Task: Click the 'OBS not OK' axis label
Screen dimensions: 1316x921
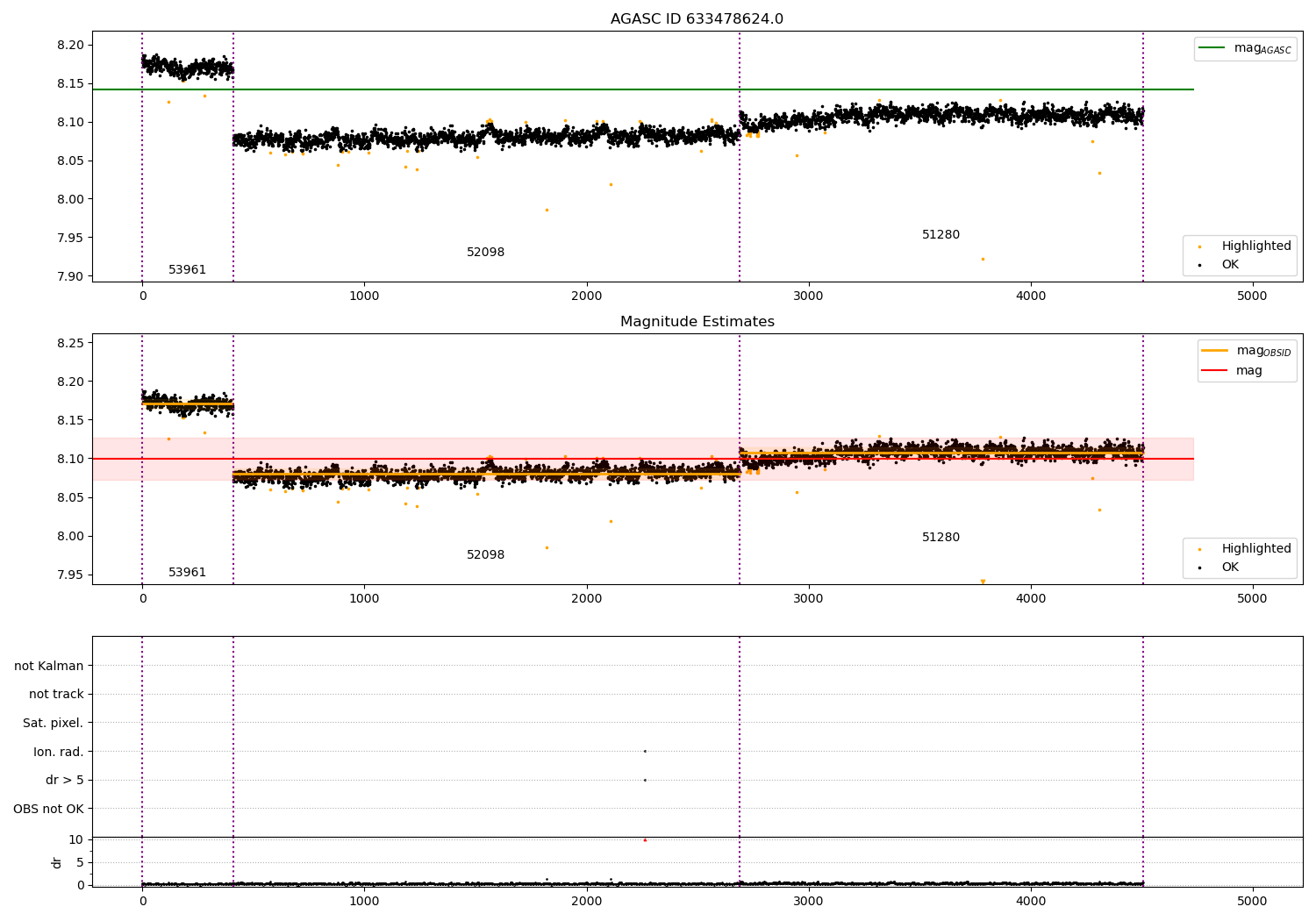Action: coord(48,809)
